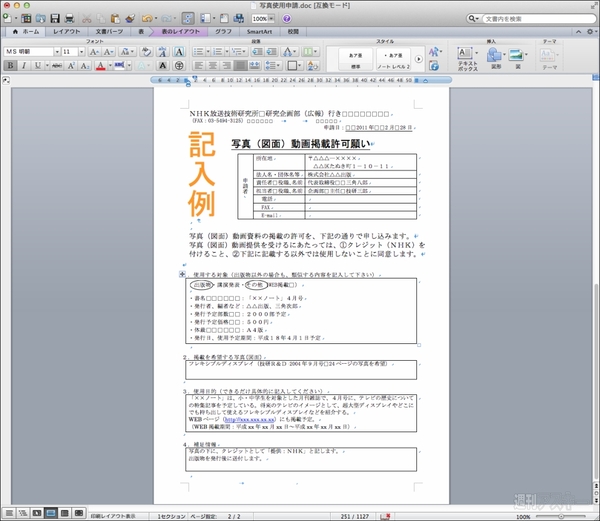The width and height of the screenshot is (600, 521).
Task: Apply the red font color swatch
Action: tap(100, 65)
